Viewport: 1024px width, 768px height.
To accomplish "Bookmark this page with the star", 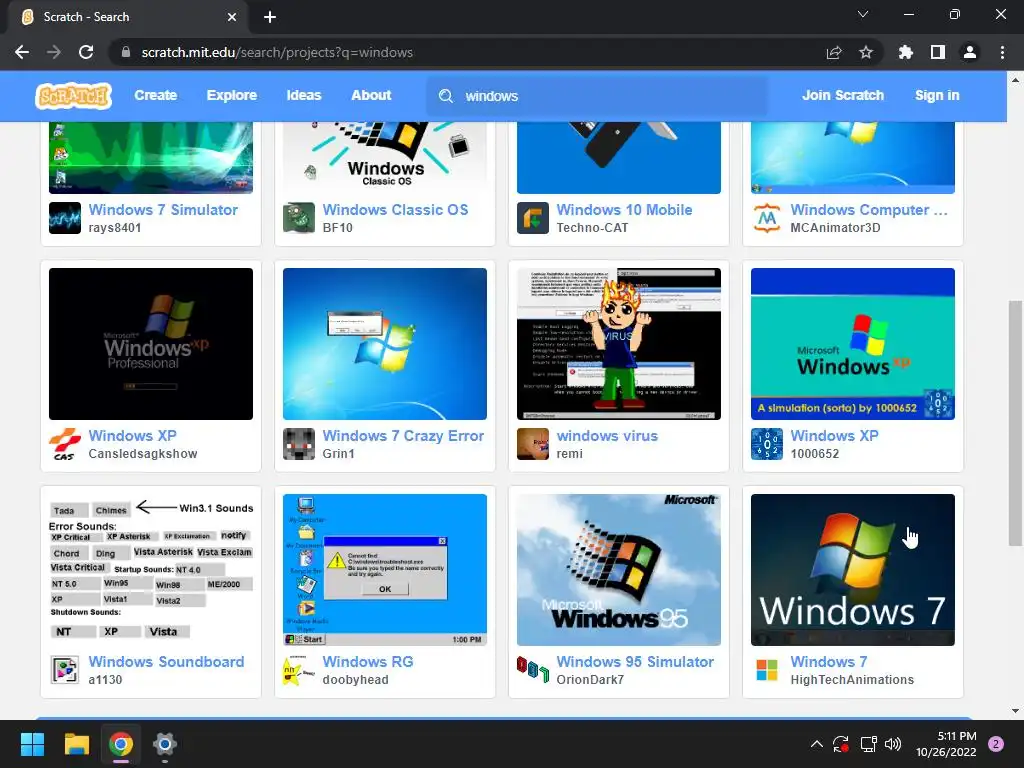I will click(866, 52).
